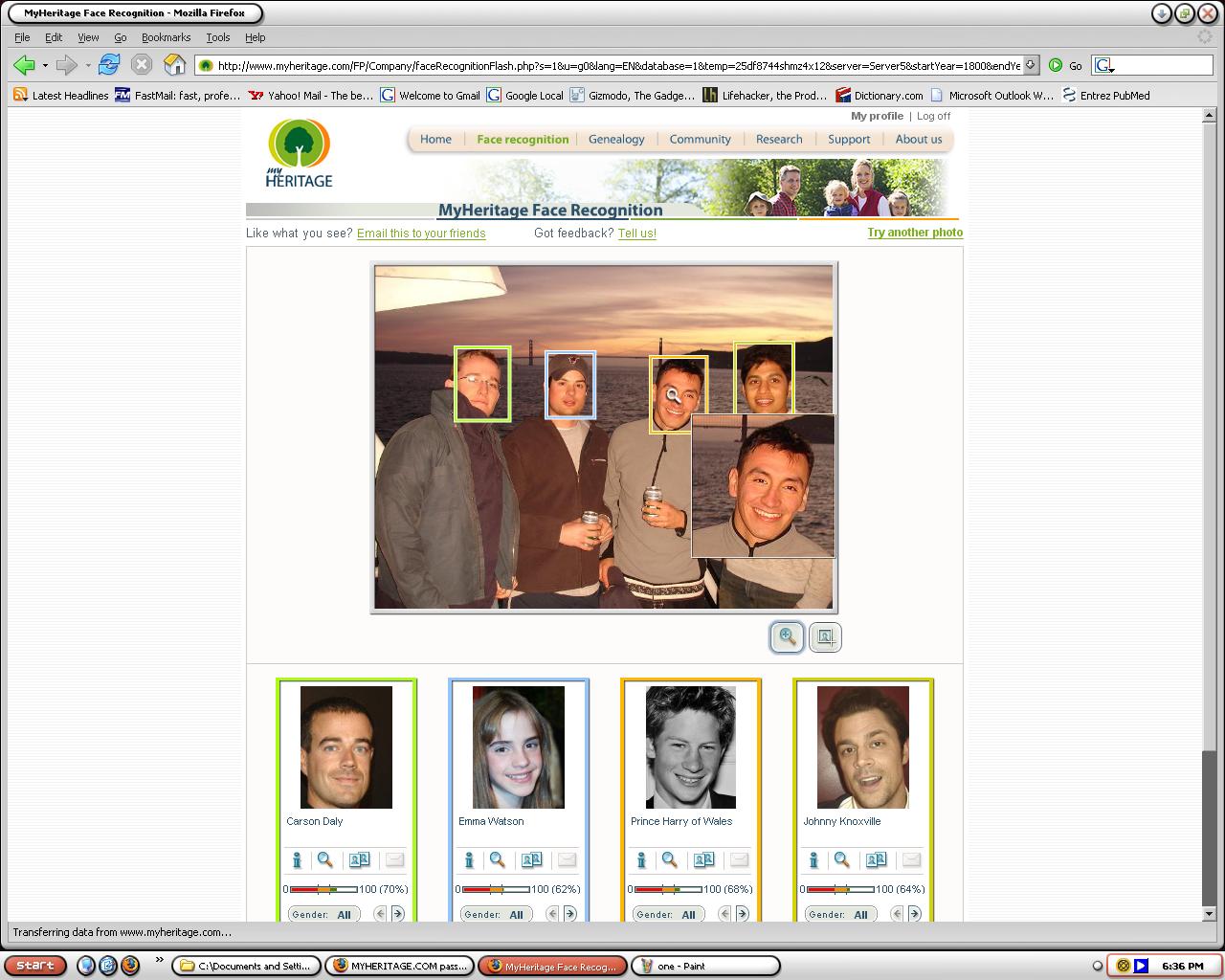Screen dimensions: 1225x980
Task: Open Gender All selector on Johnny Knoxville card
Action: [x=841, y=914]
